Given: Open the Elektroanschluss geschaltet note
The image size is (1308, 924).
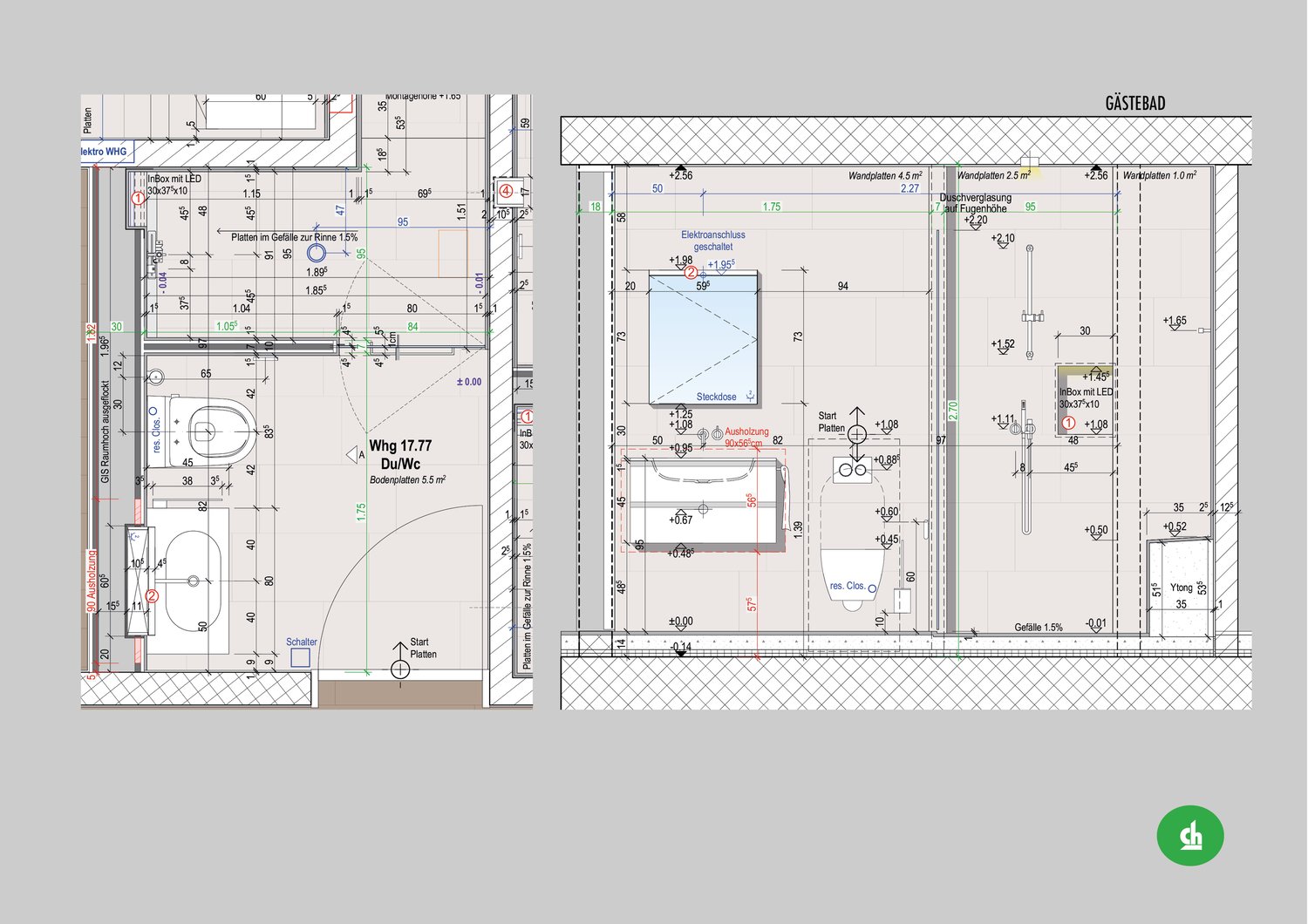Looking at the screenshot, I should tap(713, 240).
